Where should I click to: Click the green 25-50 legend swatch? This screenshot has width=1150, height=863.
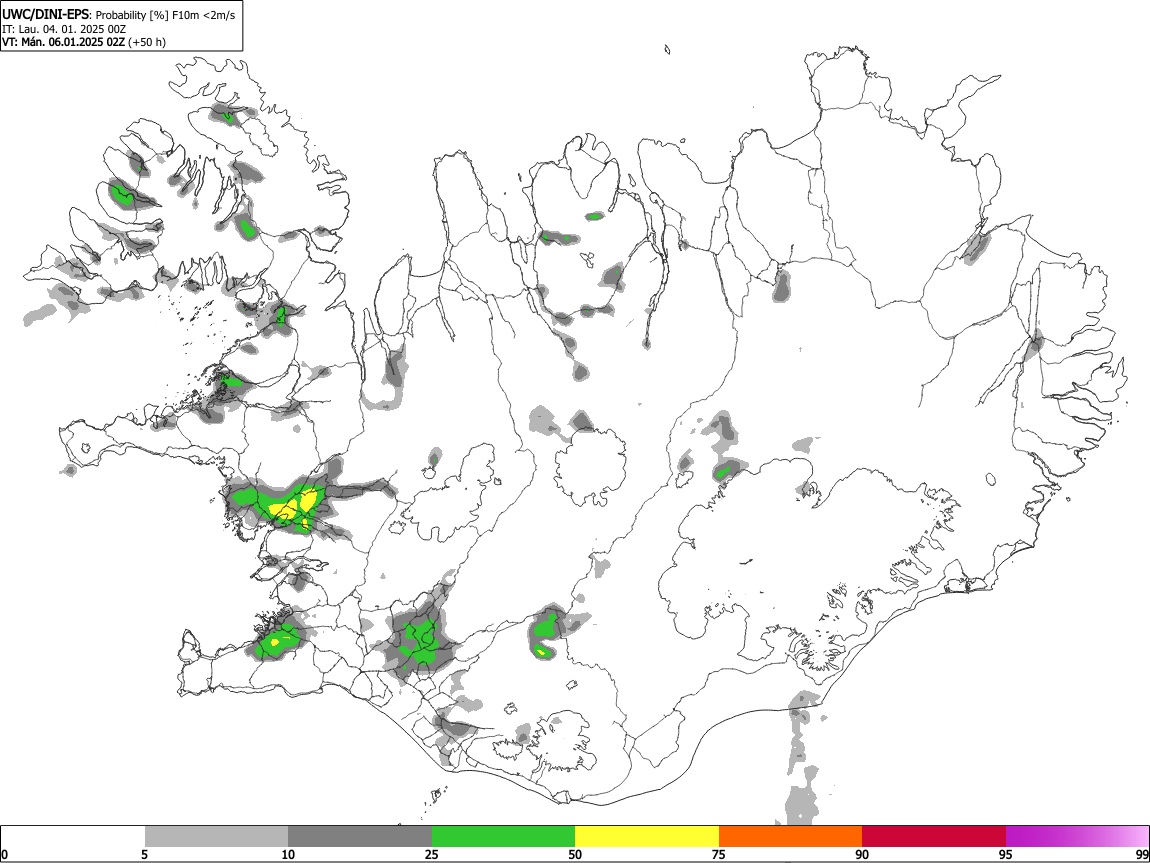point(503,836)
